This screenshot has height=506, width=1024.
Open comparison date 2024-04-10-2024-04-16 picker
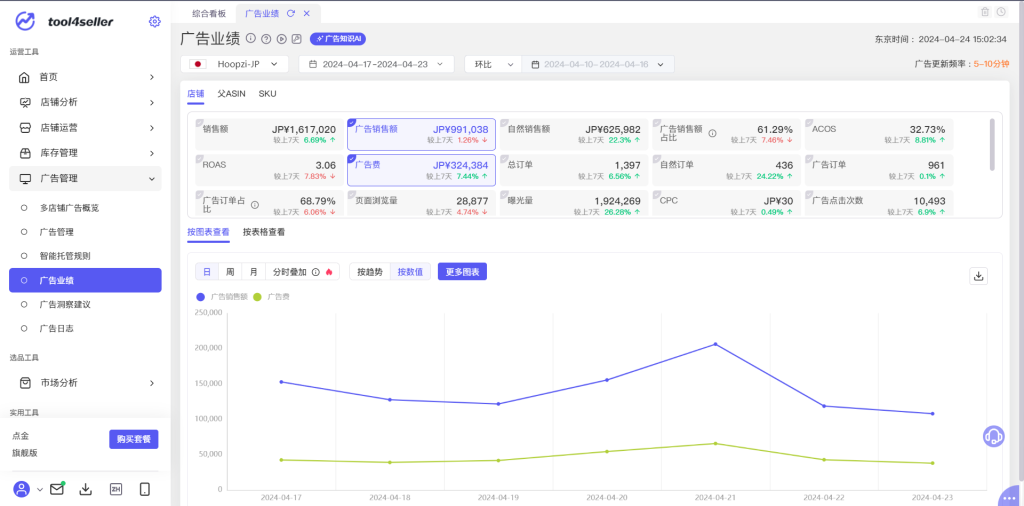click(x=598, y=64)
